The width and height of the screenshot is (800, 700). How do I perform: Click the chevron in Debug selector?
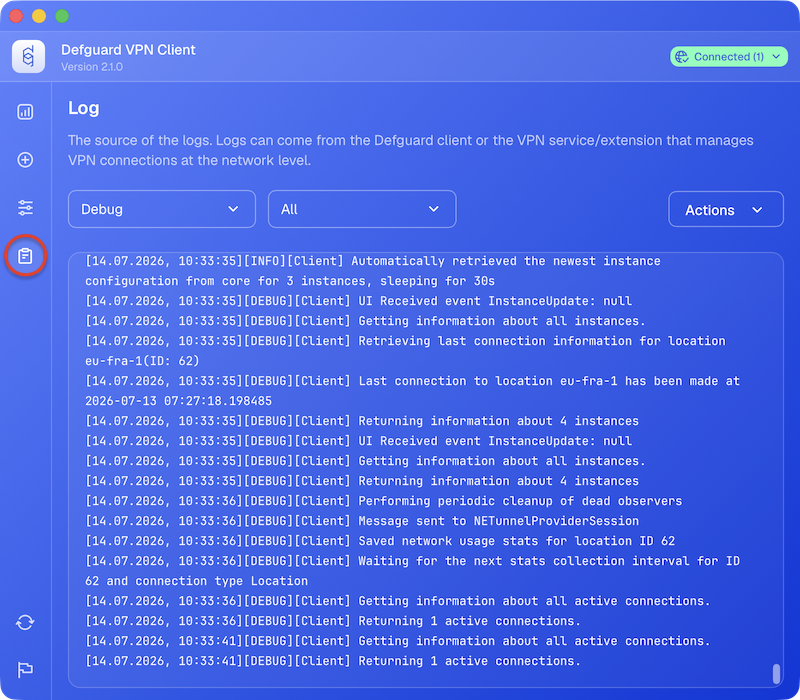coord(233,209)
